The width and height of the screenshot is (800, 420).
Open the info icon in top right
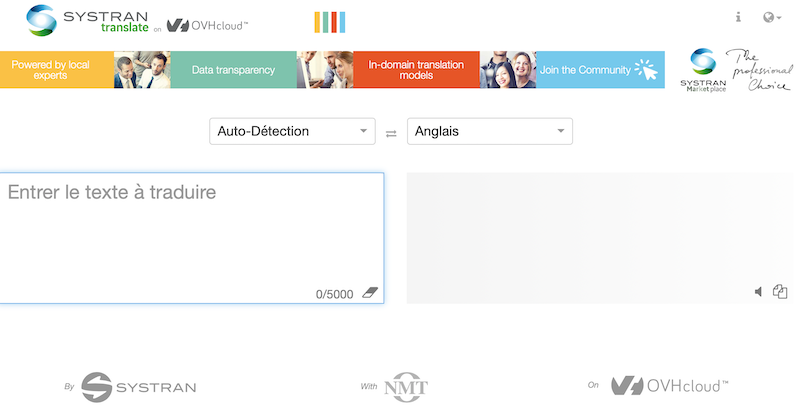click(738, 17)
